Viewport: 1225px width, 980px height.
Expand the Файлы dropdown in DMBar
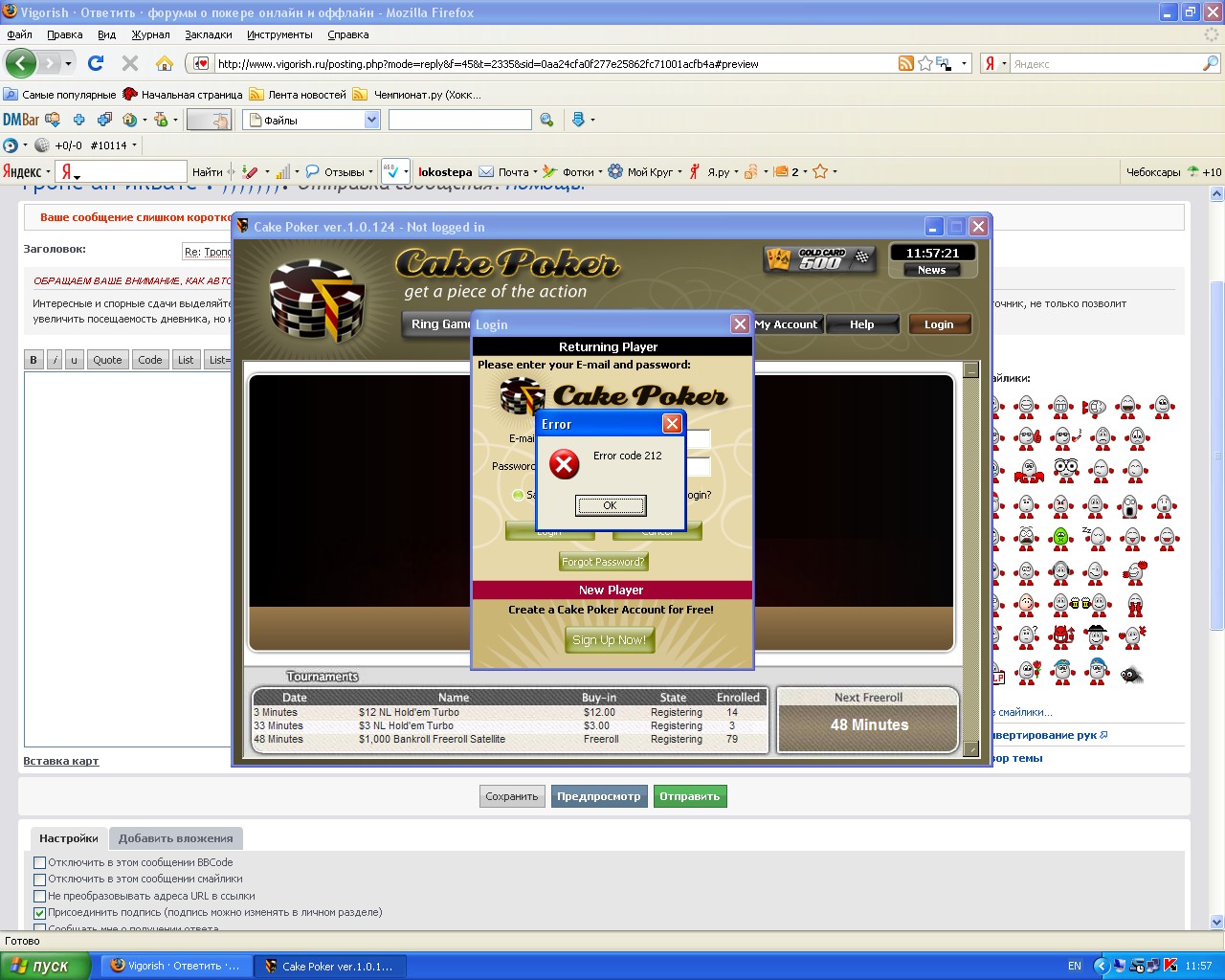(372, 120)
